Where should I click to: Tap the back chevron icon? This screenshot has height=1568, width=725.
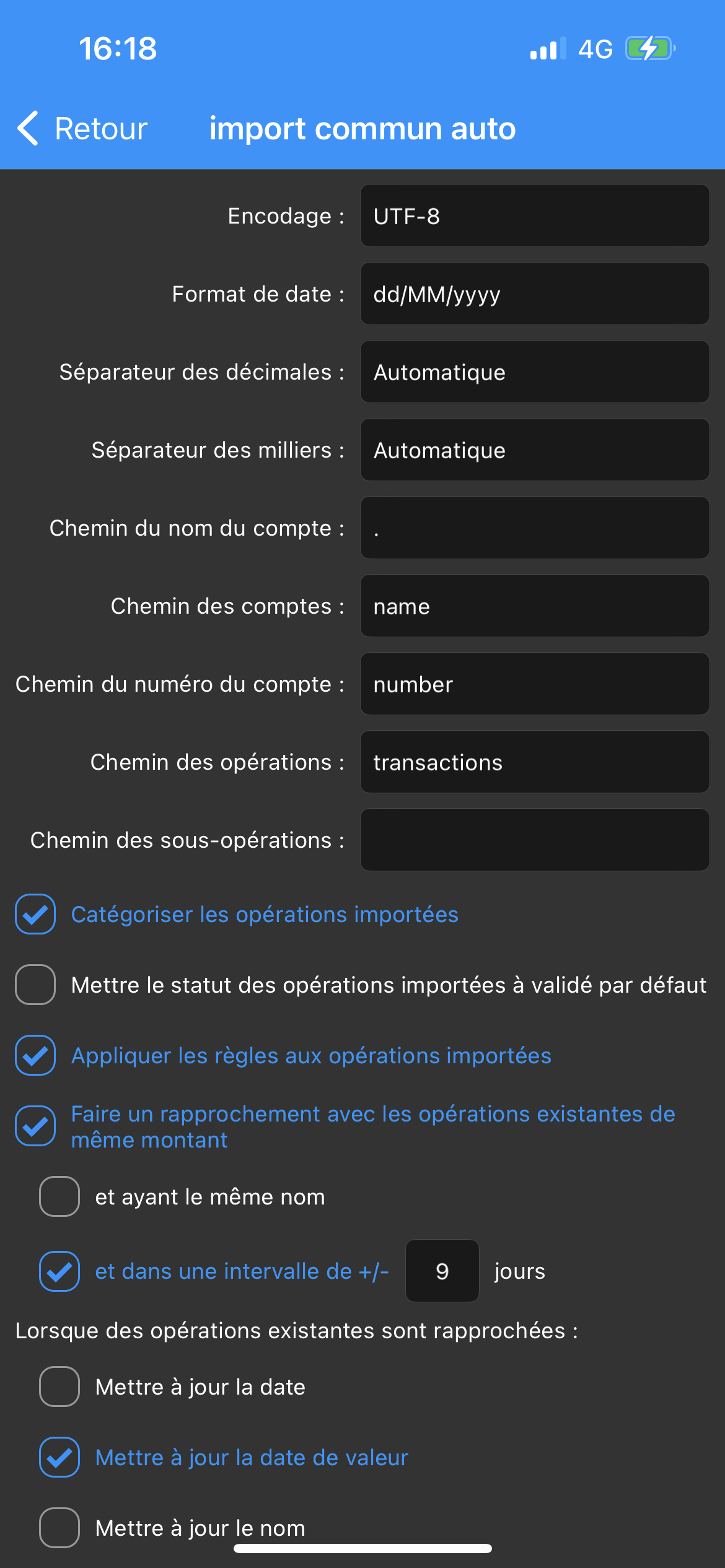29,129
